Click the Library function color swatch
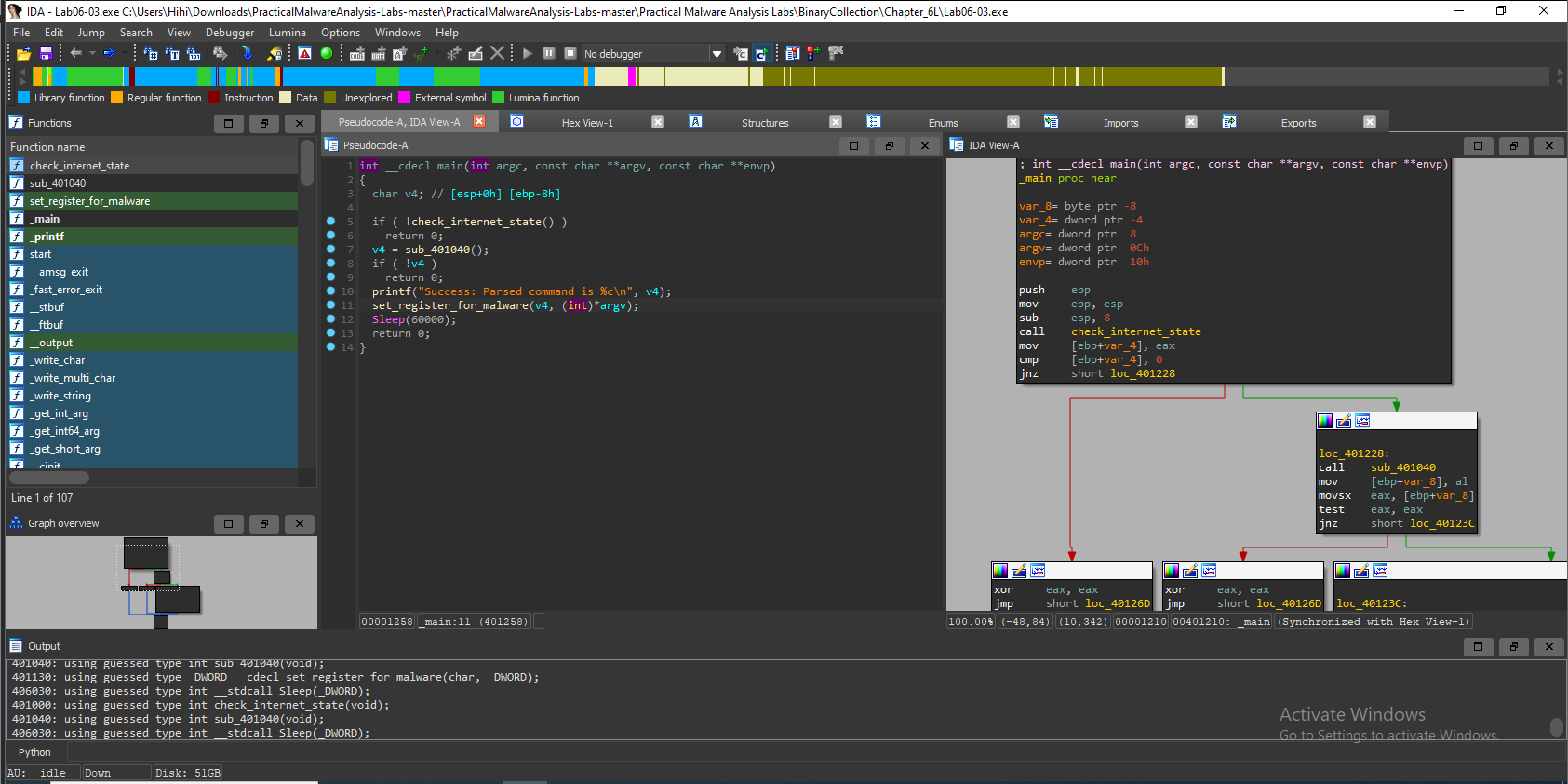Screen dimensions: 1568x784 coord(24,98)
